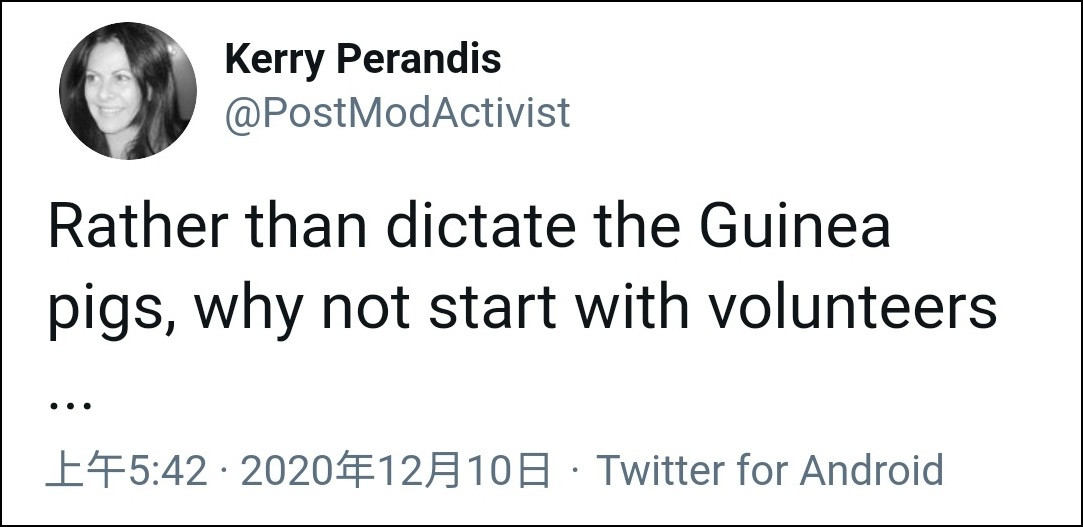Click the 上午5:42 timestamp
1083x527 pixels.
click(126, 471)
